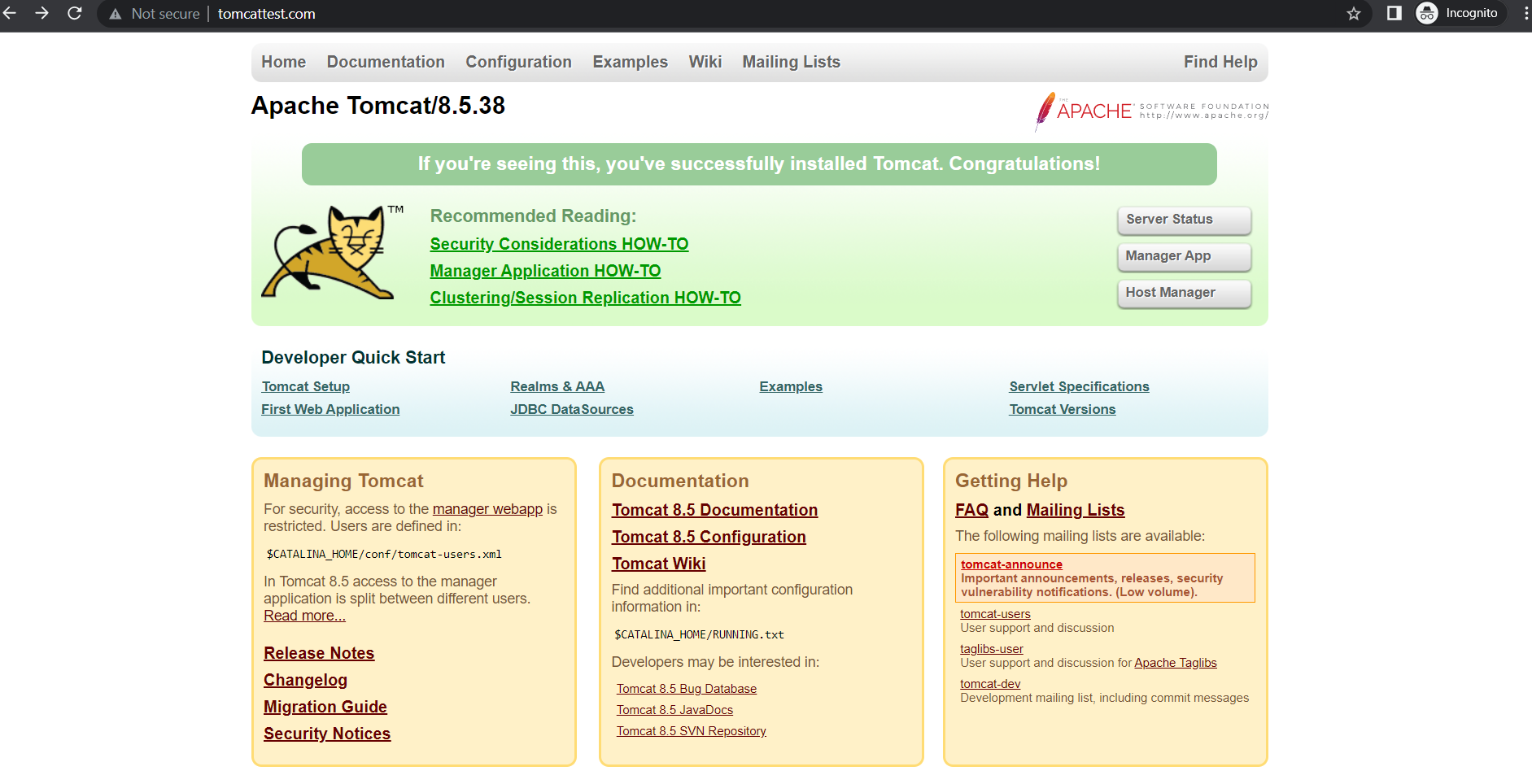Viewport: 1532px width, 784px height.
Task: Click the browser forward arrow
Action: [42, 13]
